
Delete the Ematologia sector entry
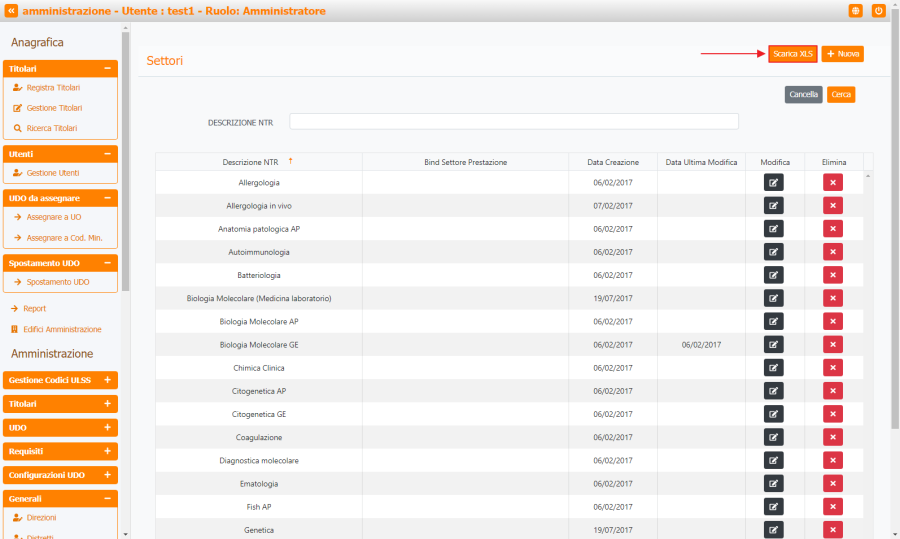[x=832, y=483]
